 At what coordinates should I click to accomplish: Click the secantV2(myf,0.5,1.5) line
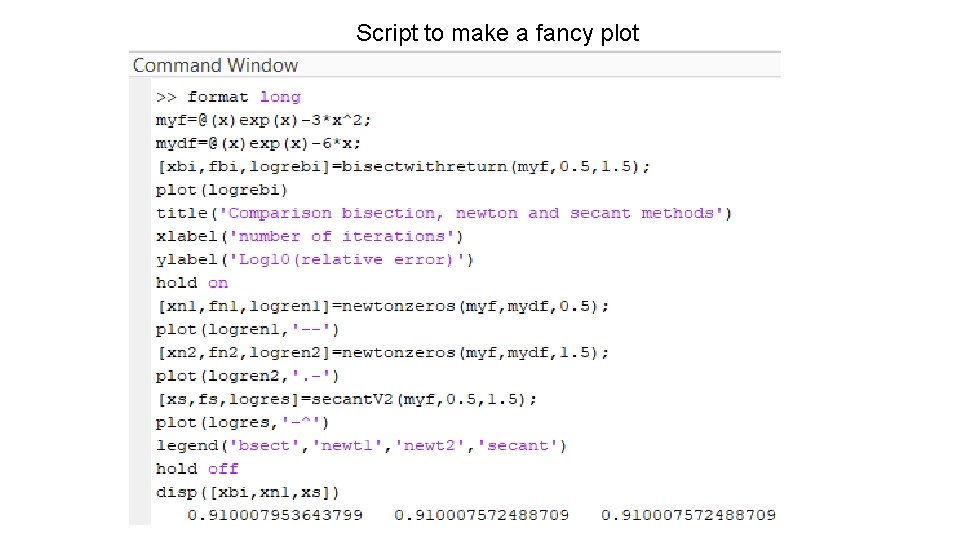(347, 400)
